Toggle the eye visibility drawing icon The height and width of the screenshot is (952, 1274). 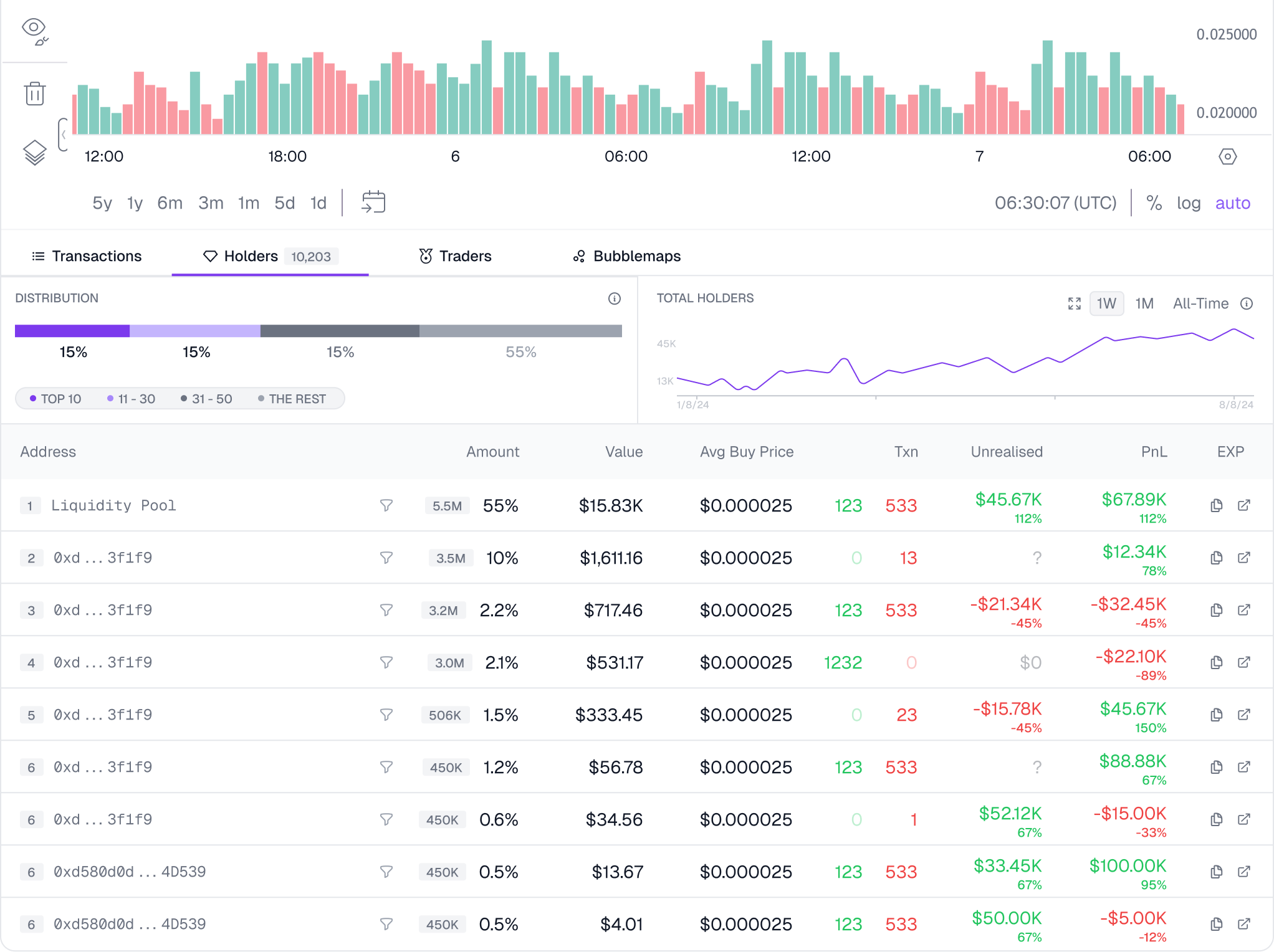click(35, 32)
